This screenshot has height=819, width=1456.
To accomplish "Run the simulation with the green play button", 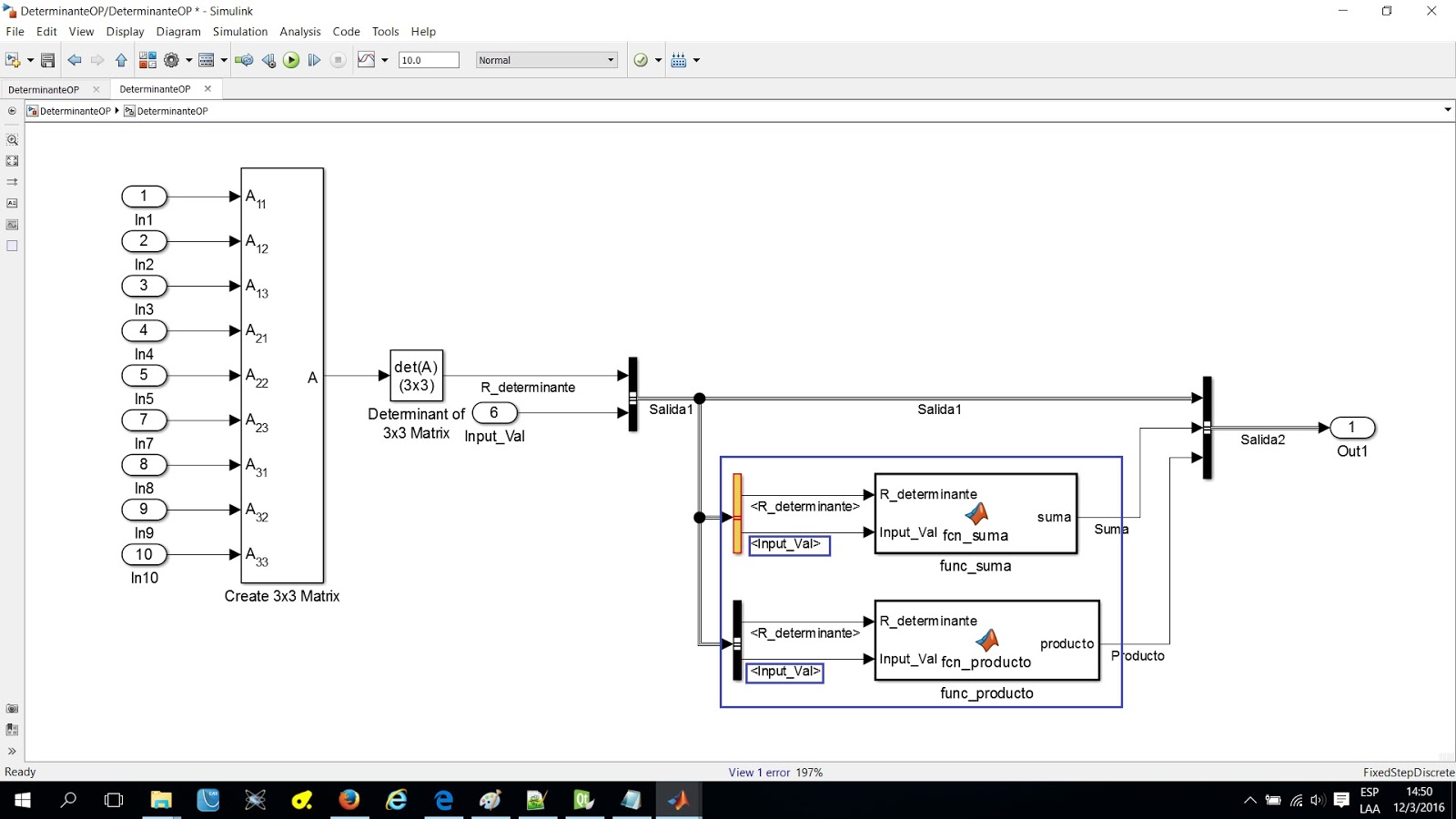I will 291,60.
